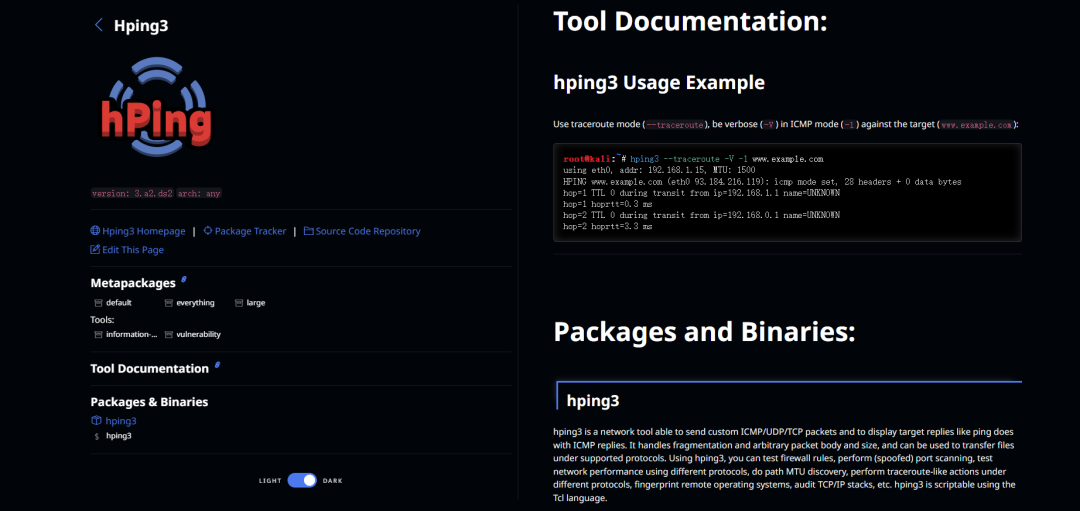Viewport: 1080px width, 511px height.
Task: Click the hping3 --traceroute command in terminal block
Action: point(727,158)
